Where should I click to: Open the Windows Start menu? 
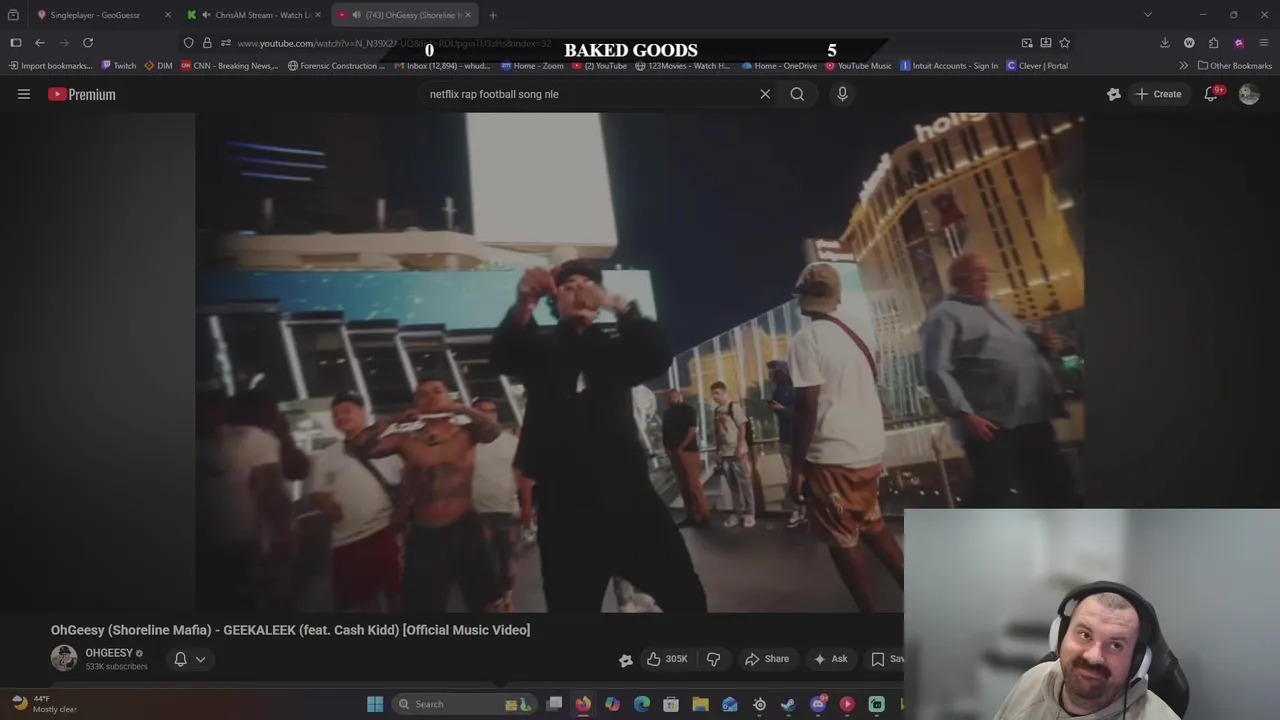point(375,704)
